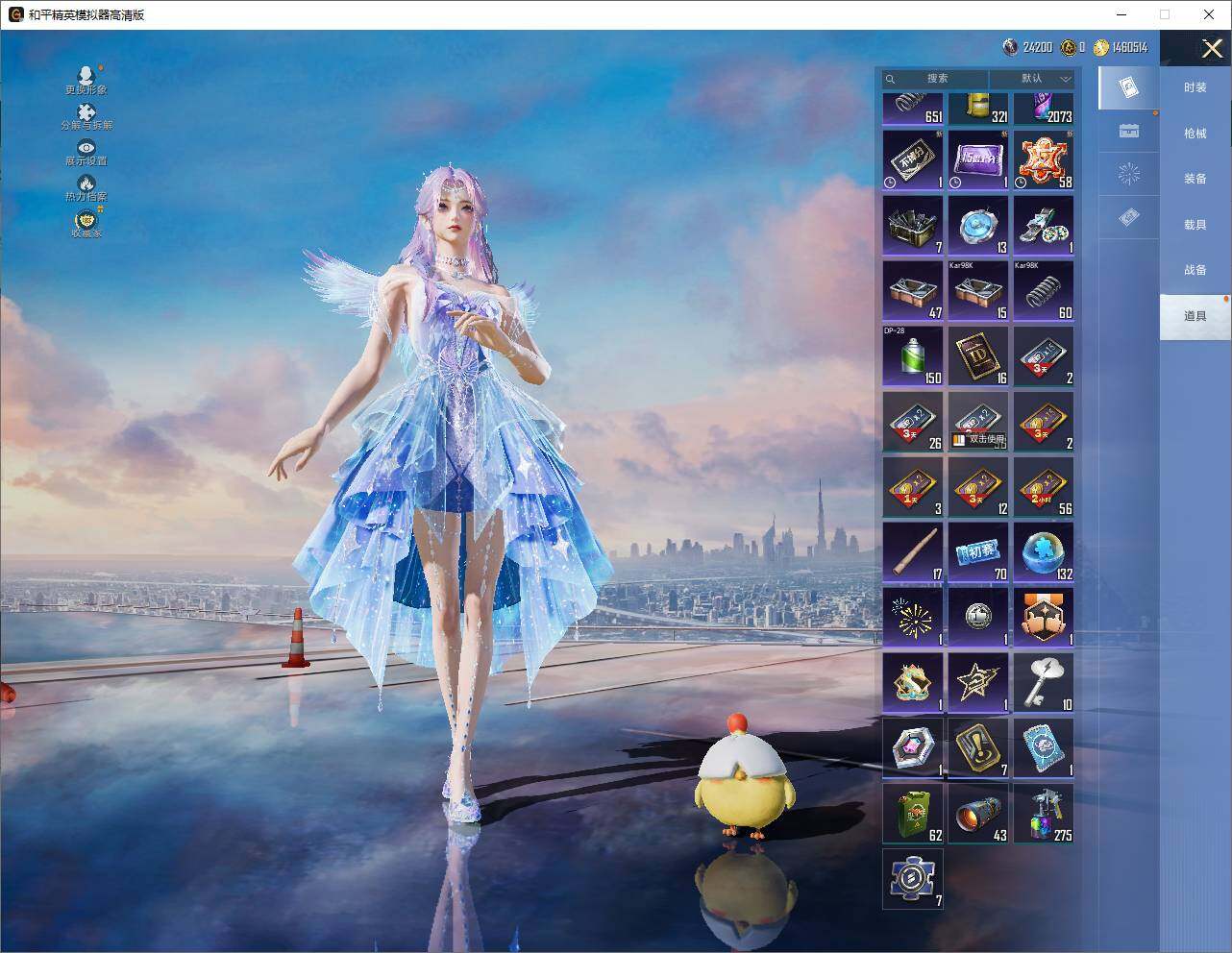This screenshot has width=1232, height=953.
Task: Select the 初赛 ticket item with count 70
Action: [978, 552]
